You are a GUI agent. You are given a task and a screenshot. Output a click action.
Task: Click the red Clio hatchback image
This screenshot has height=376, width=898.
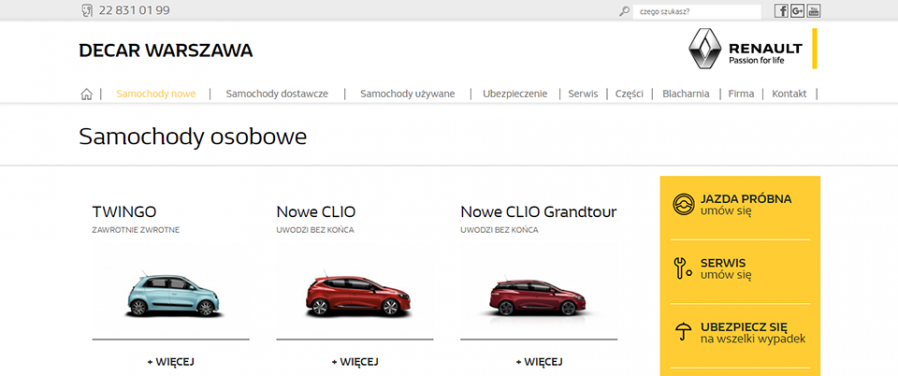(359, 295)
